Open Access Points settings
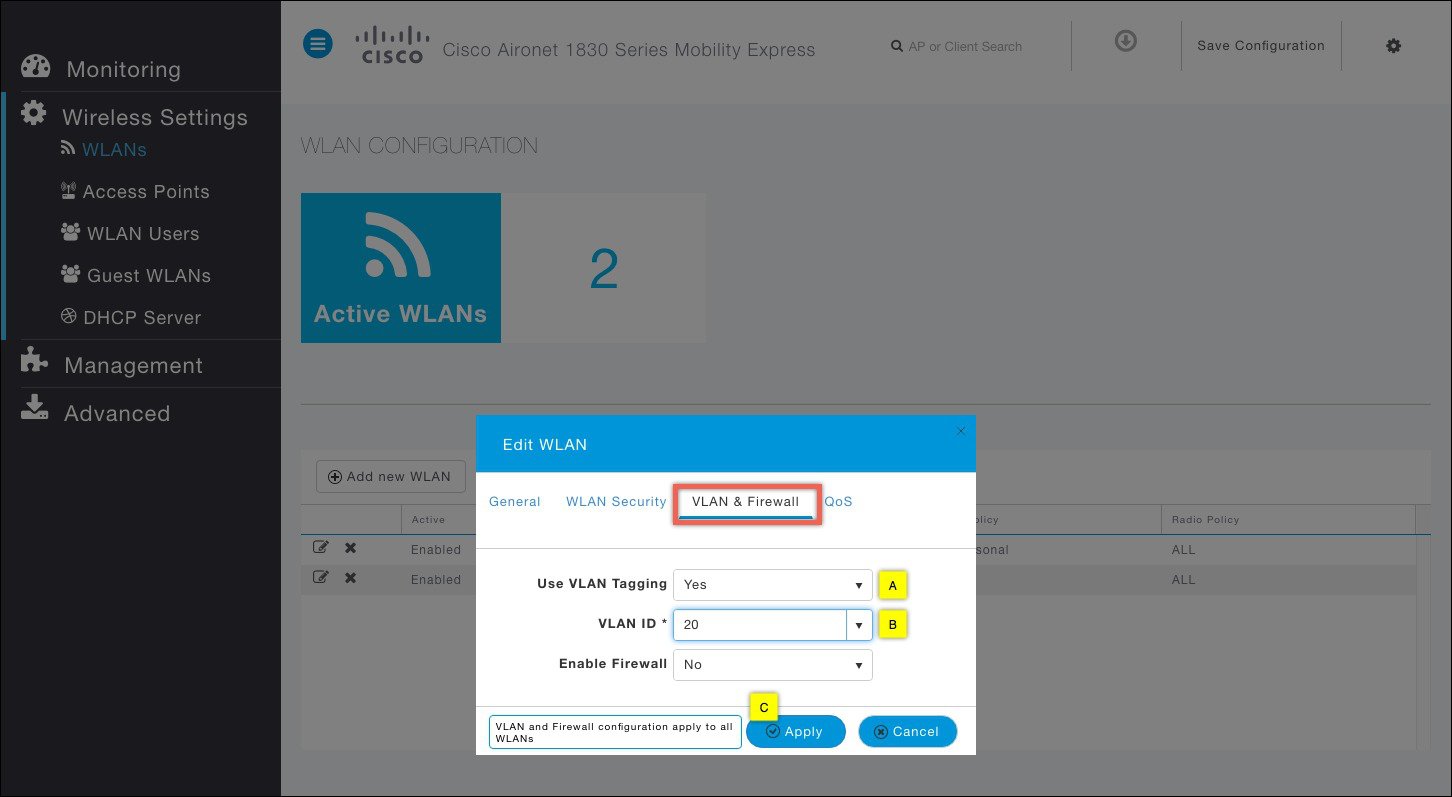The width and height of the screenshot is (1452, 797). click(x=146, y=191)
